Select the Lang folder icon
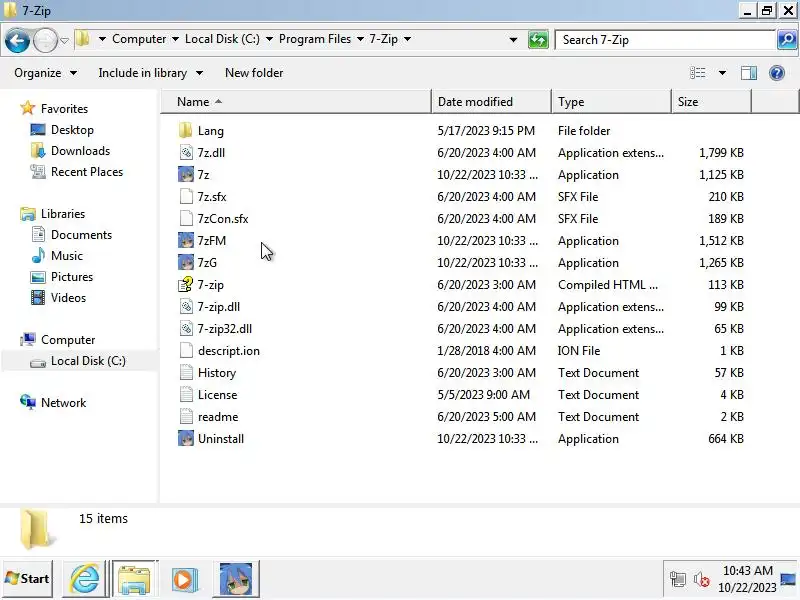 tap(186, 131)
